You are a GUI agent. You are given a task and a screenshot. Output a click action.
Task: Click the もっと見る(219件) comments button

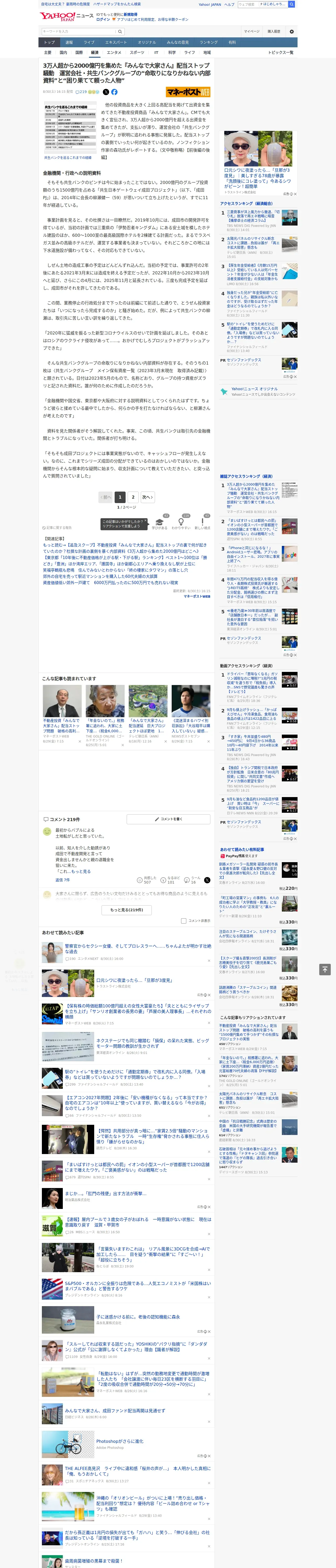coord(127,910)
